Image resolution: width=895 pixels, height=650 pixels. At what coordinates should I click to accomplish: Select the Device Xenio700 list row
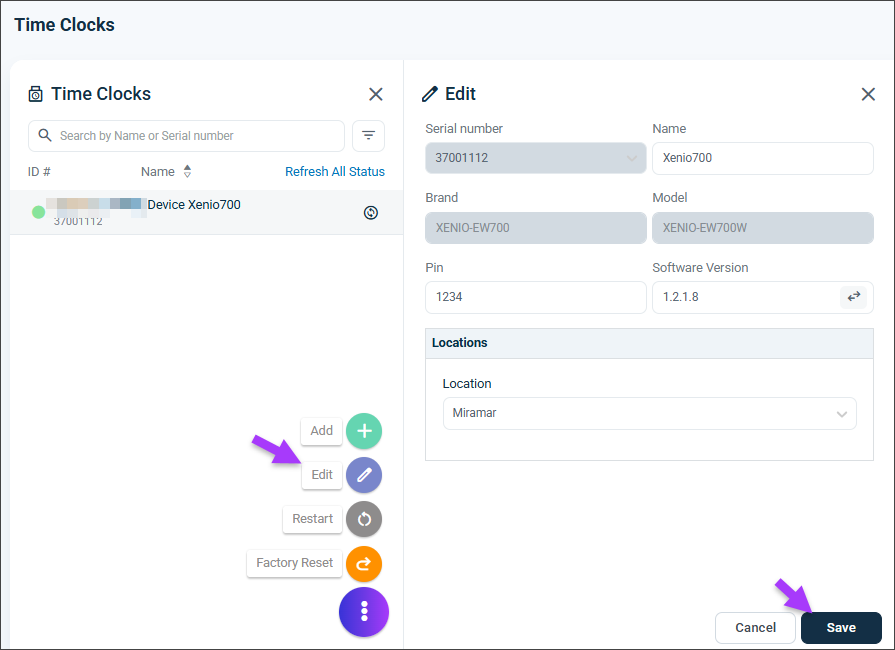click(x=207, y=212)
